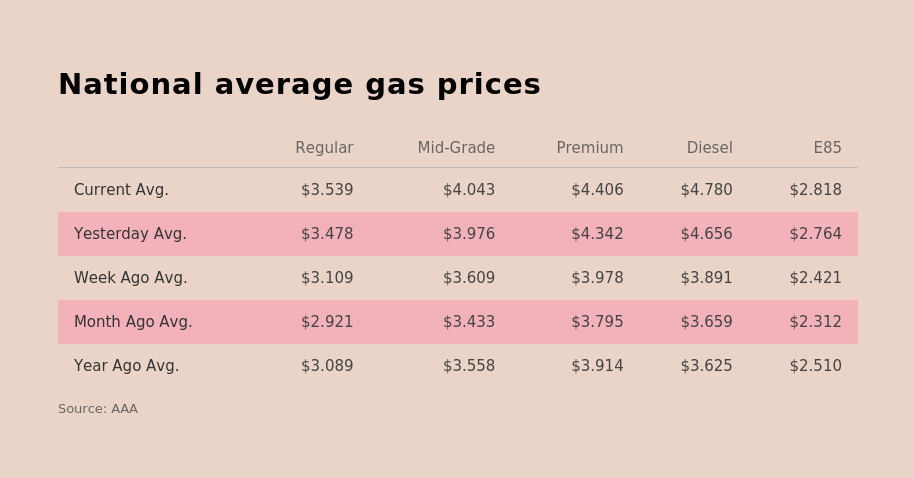The width and height of the screenshot is (914, 478).
Task: Click the Mid-Grade column header
Action: tap(456, 148)
